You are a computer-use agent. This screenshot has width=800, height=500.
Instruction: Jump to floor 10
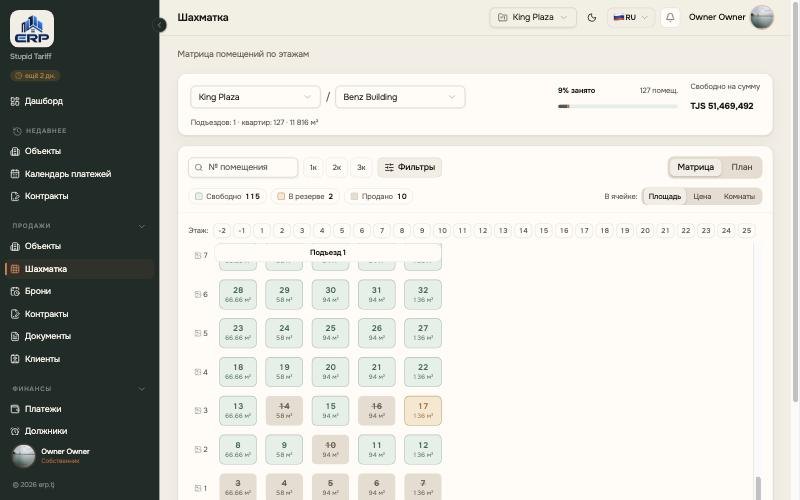tap(442, 231)
